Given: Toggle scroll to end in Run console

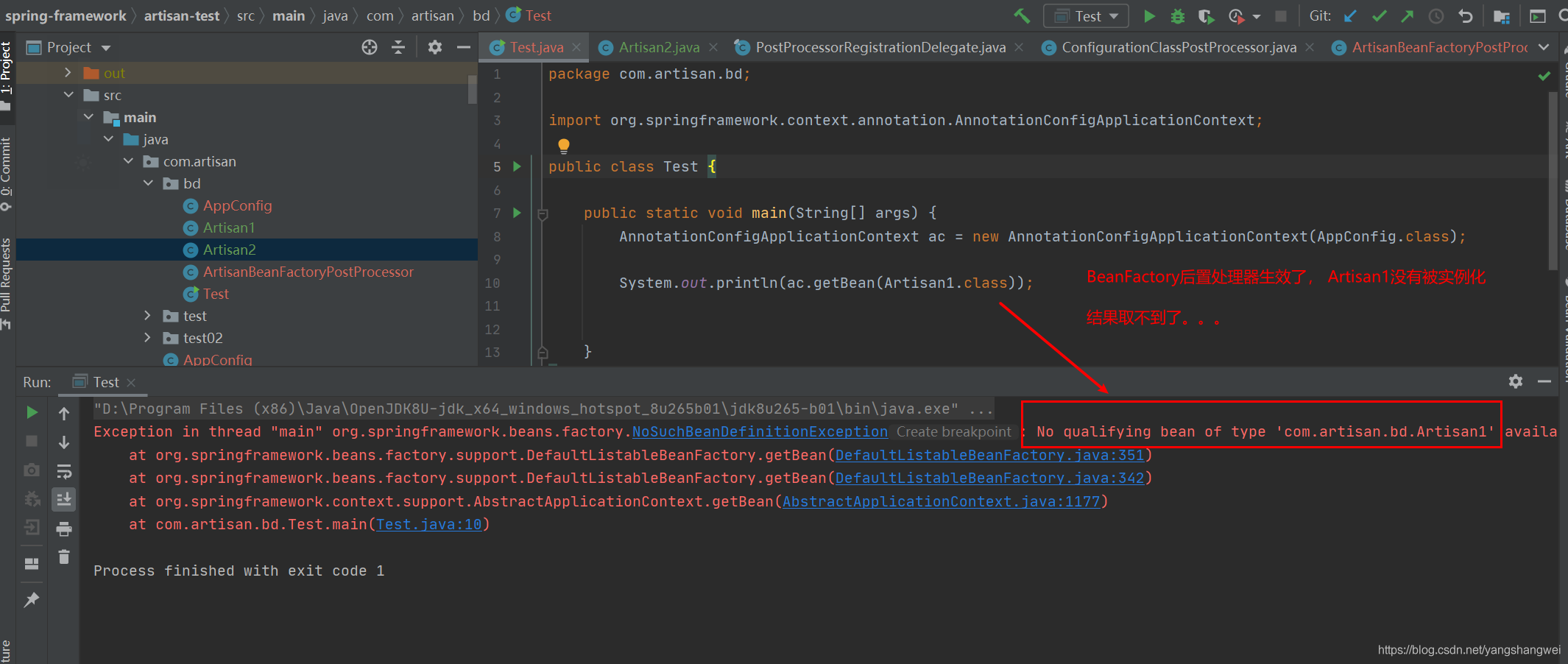Looking at the screenshot, I should tap(64, 500).
